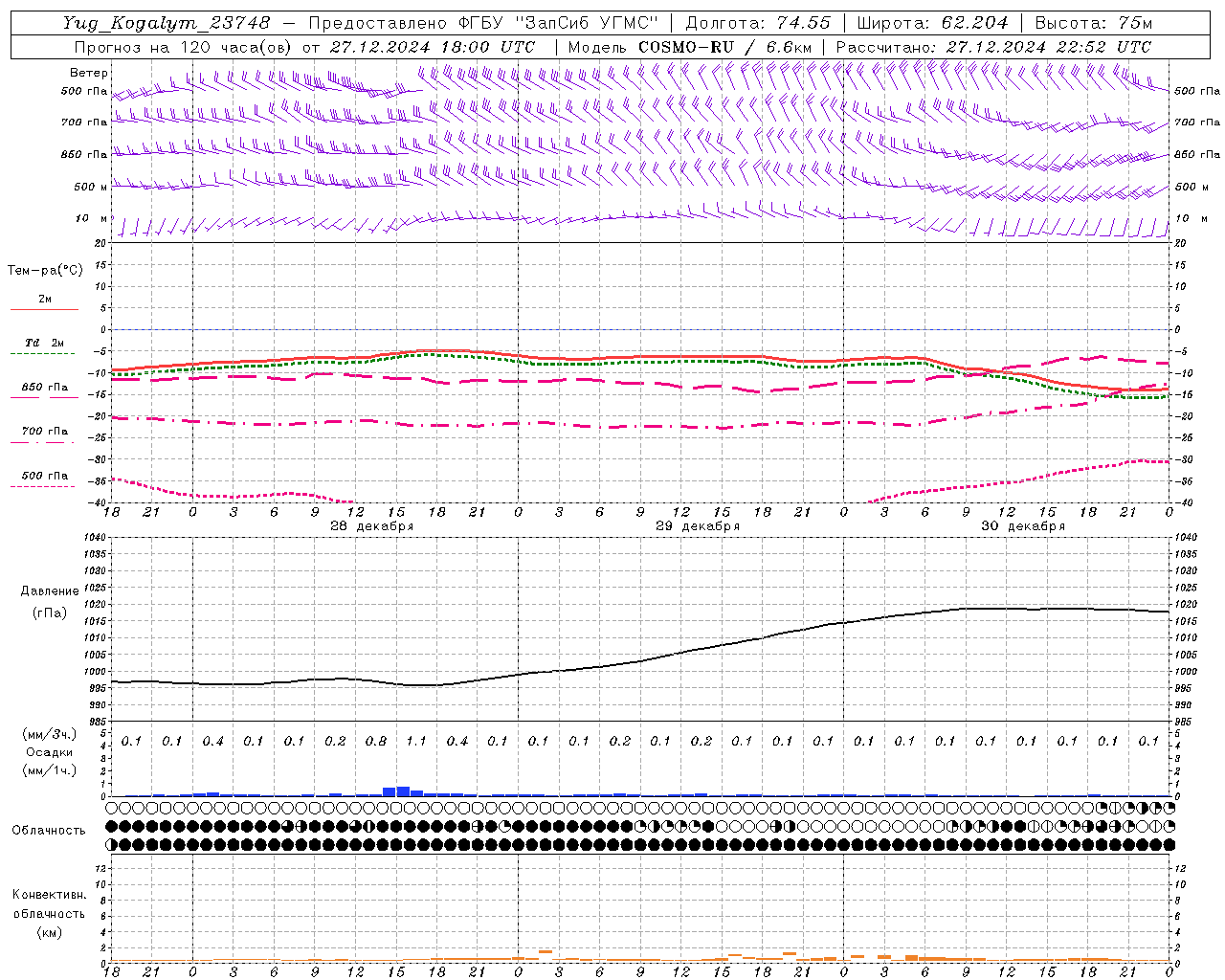Screen dimensions: 1225x980
Task: Click the Td 2м dew point legend entry
Action: 44,343
